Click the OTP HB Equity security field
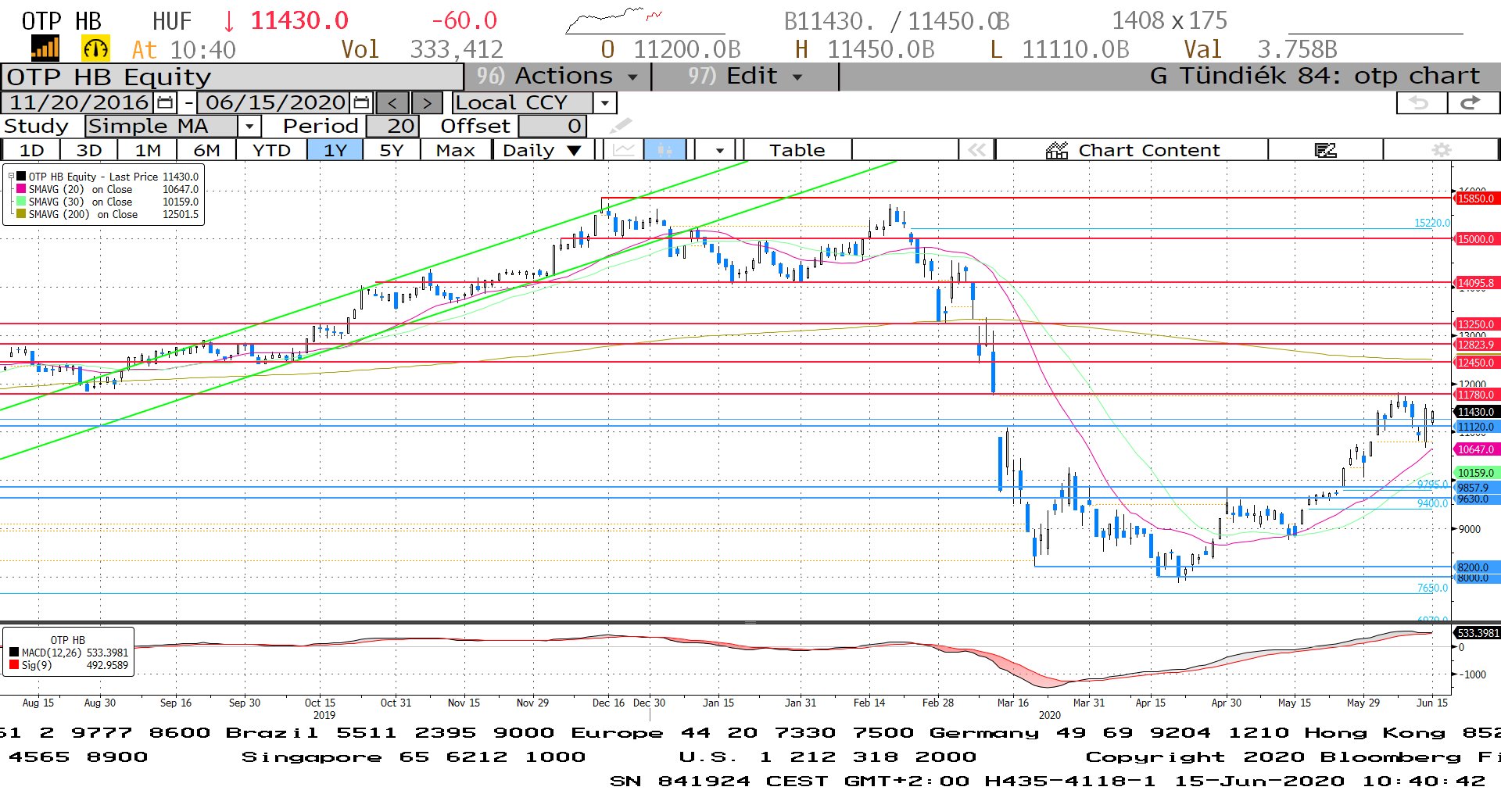The width and height of the screenshot is (1501, 812). click(232, 77)
